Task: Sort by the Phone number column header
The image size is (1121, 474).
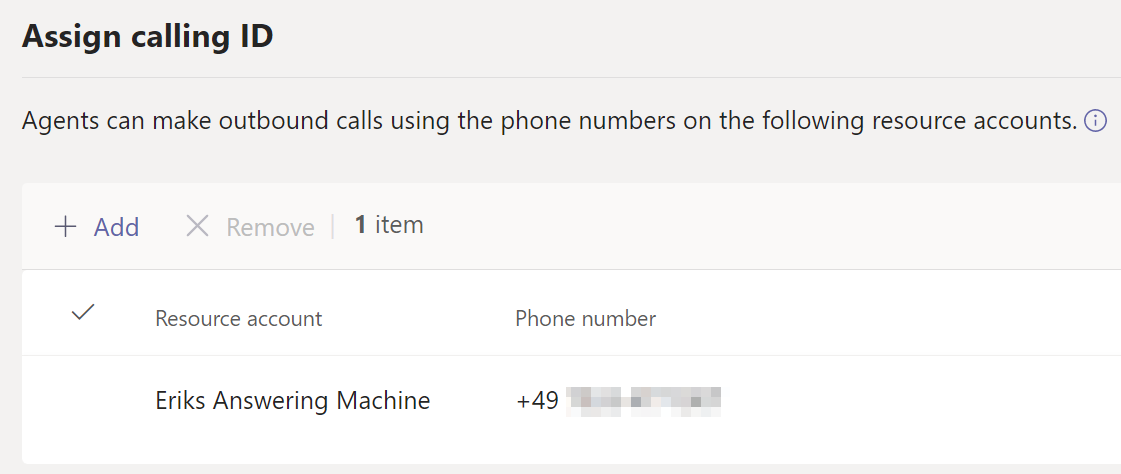Action: (585, 319)
